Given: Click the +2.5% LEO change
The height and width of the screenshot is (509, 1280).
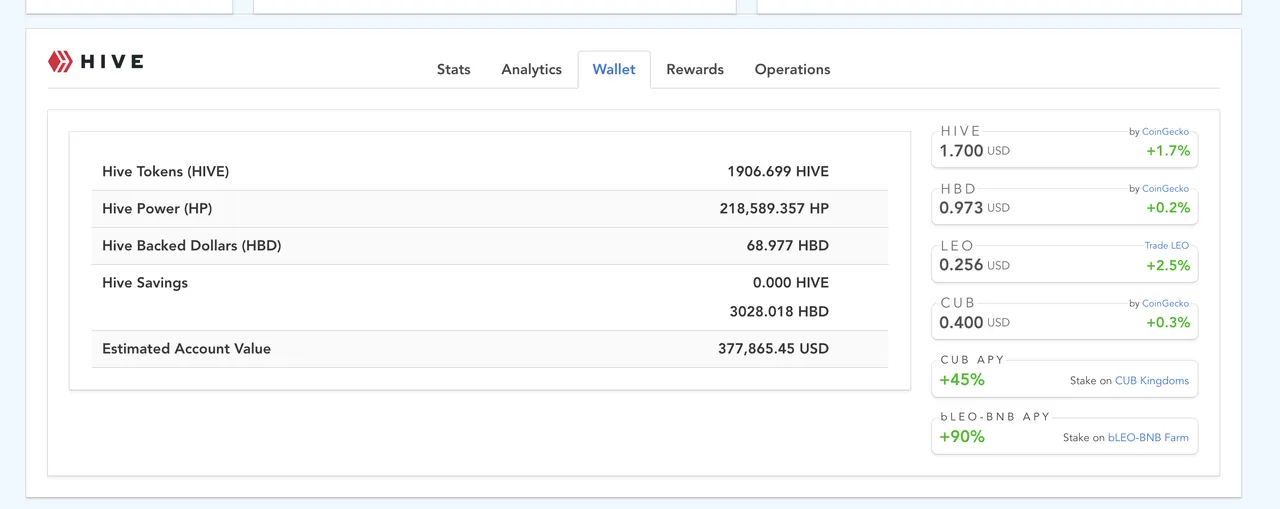Looking at the screenshot, I should click(x=1168, y=265).
